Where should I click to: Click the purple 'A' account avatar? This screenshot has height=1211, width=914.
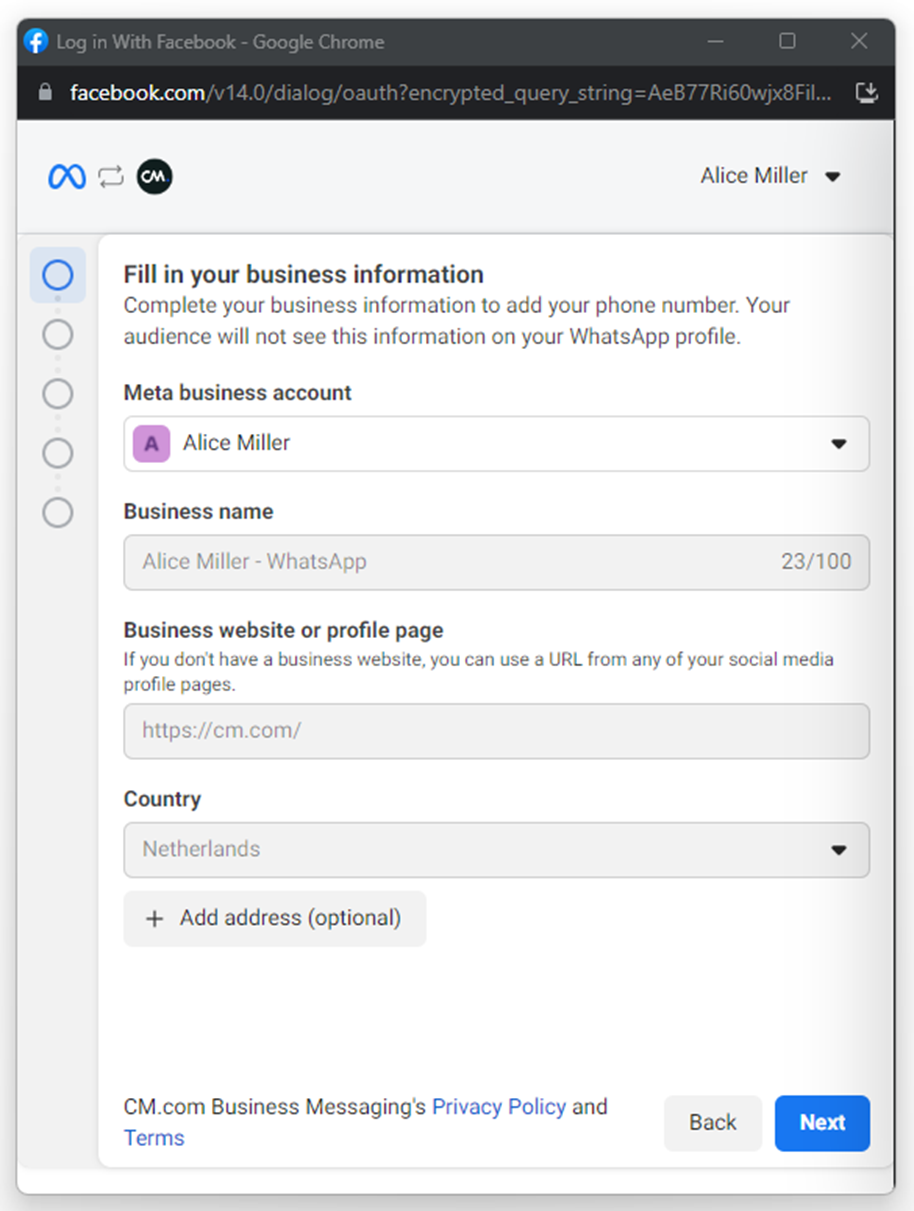151,443
